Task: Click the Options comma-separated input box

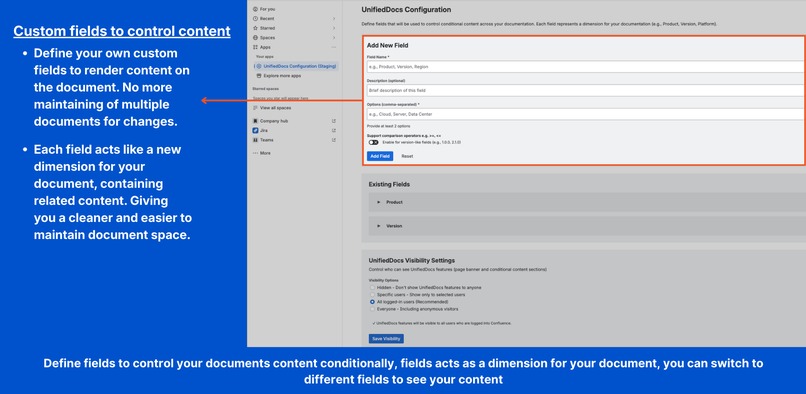Action: pyautogui.click(x=586, y=114)
